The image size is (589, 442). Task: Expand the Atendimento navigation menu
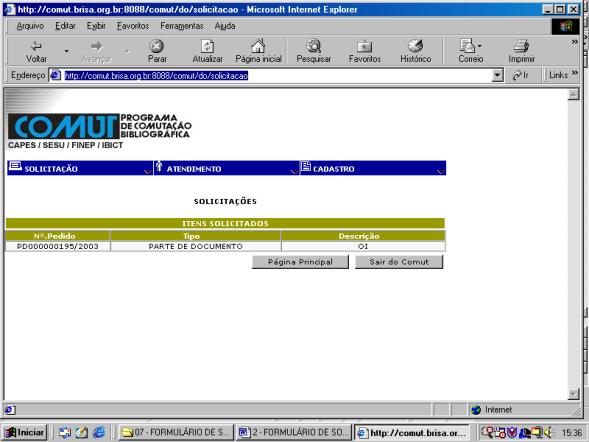(227, 168)
